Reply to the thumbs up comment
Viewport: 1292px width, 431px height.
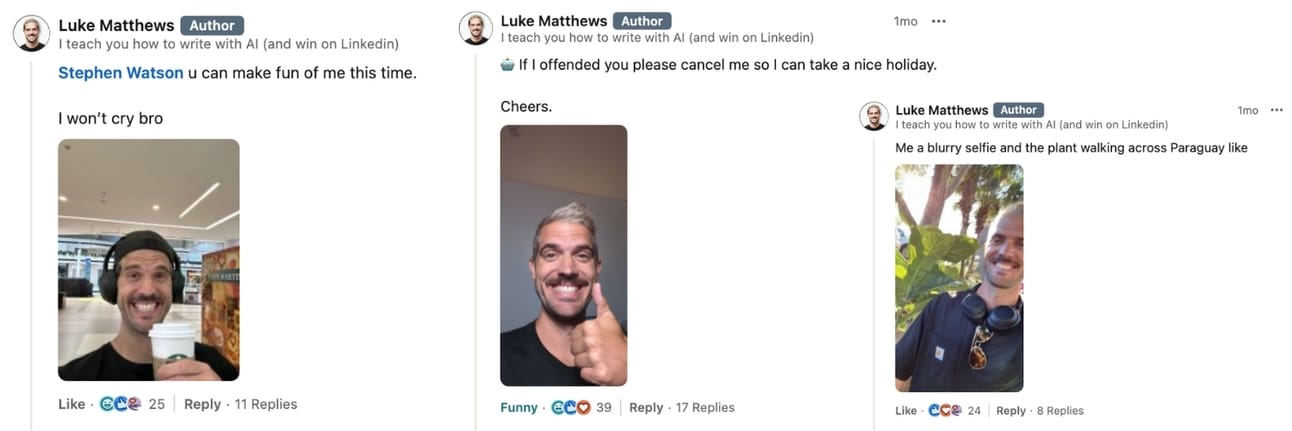click(x=646, y=407)
